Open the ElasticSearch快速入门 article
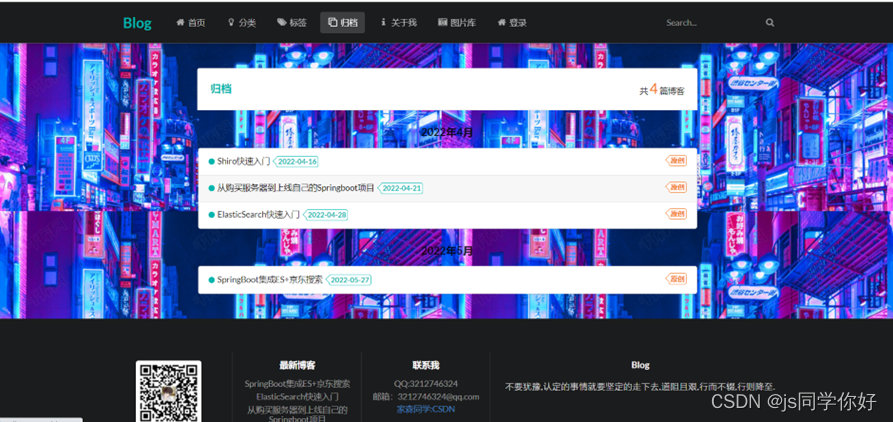Screen dimensions: 893x422 click(259, 215)
